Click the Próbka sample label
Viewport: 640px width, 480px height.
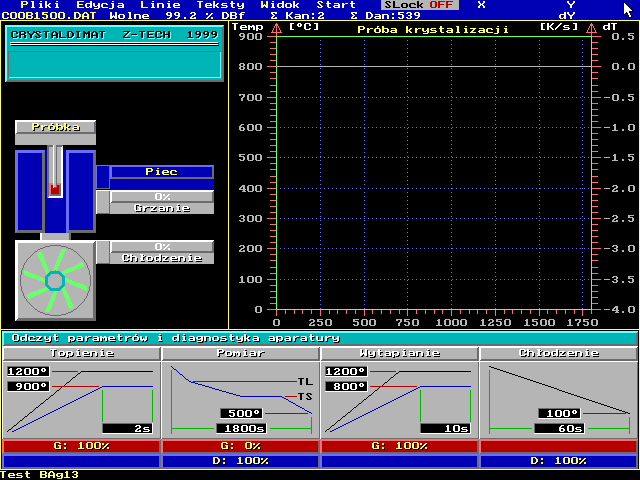click(x=56, y=127)
